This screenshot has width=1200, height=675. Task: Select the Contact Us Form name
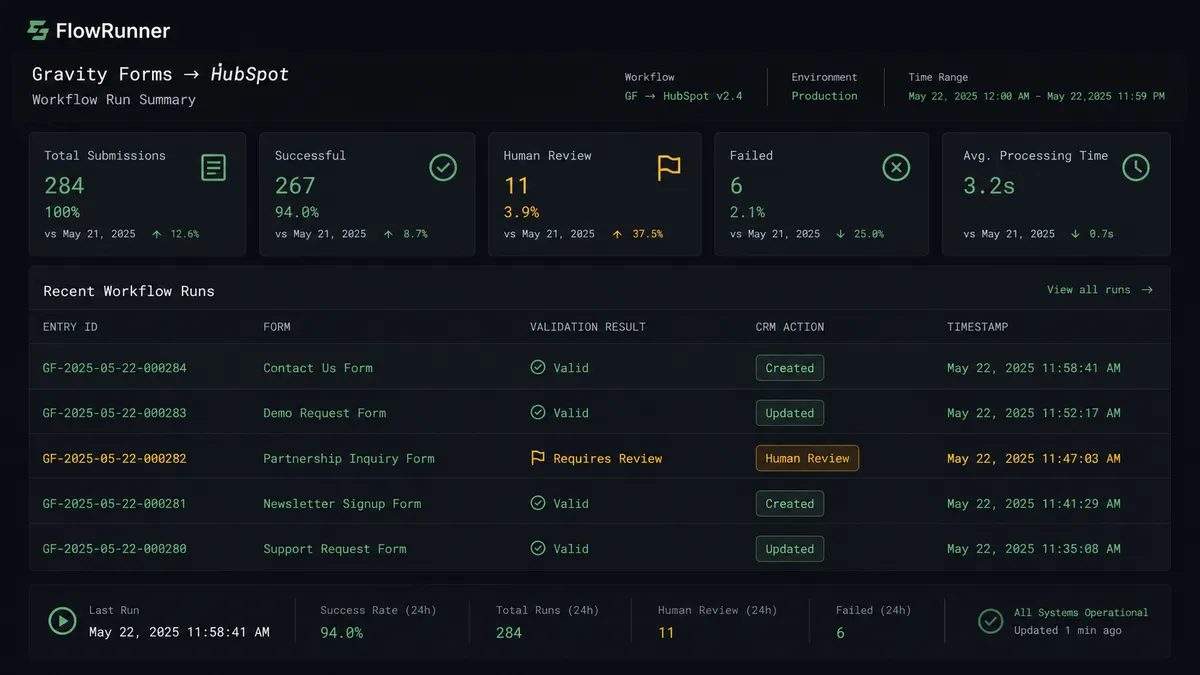318,368
